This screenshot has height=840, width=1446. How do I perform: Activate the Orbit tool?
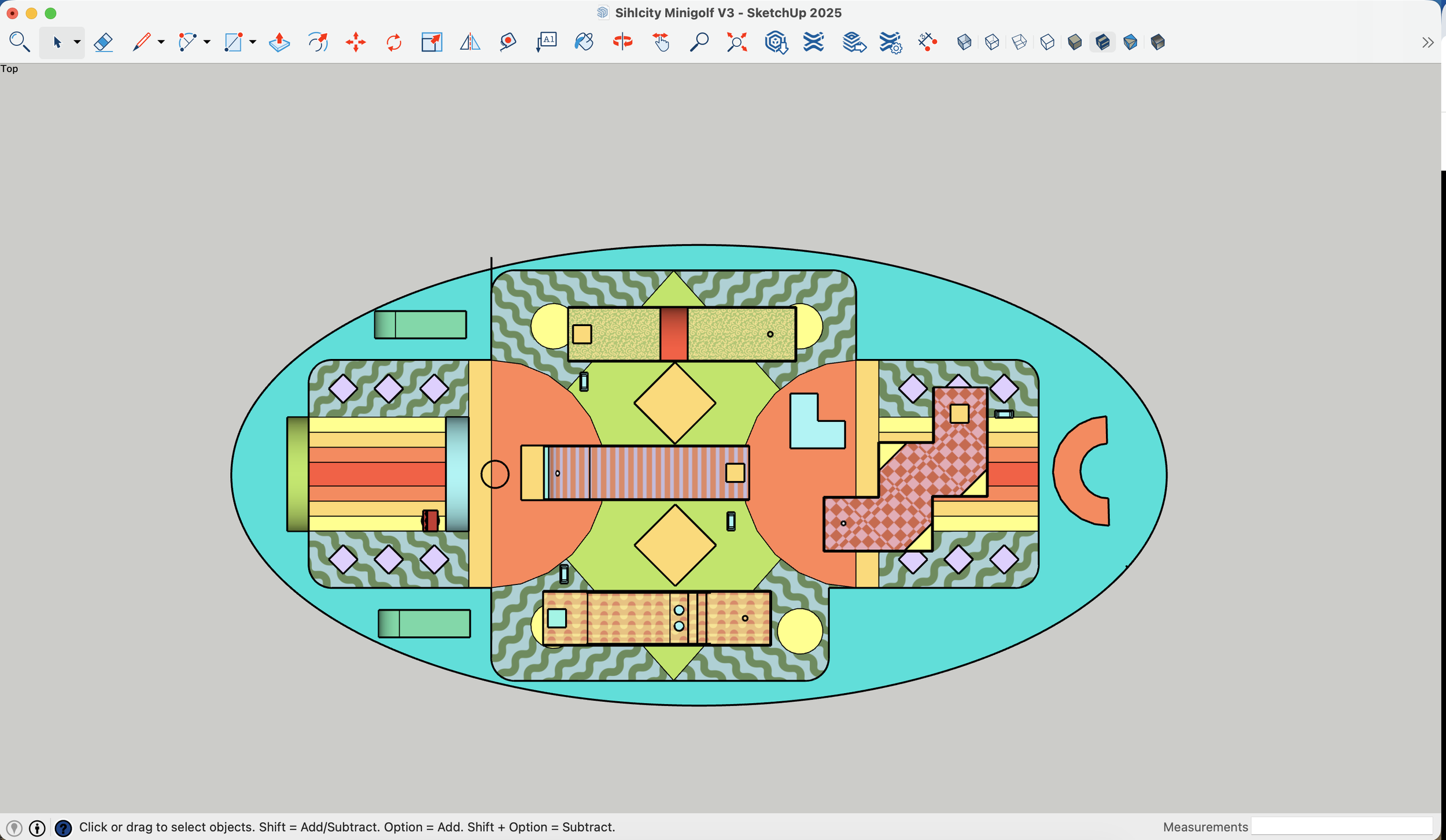[622, 42]
